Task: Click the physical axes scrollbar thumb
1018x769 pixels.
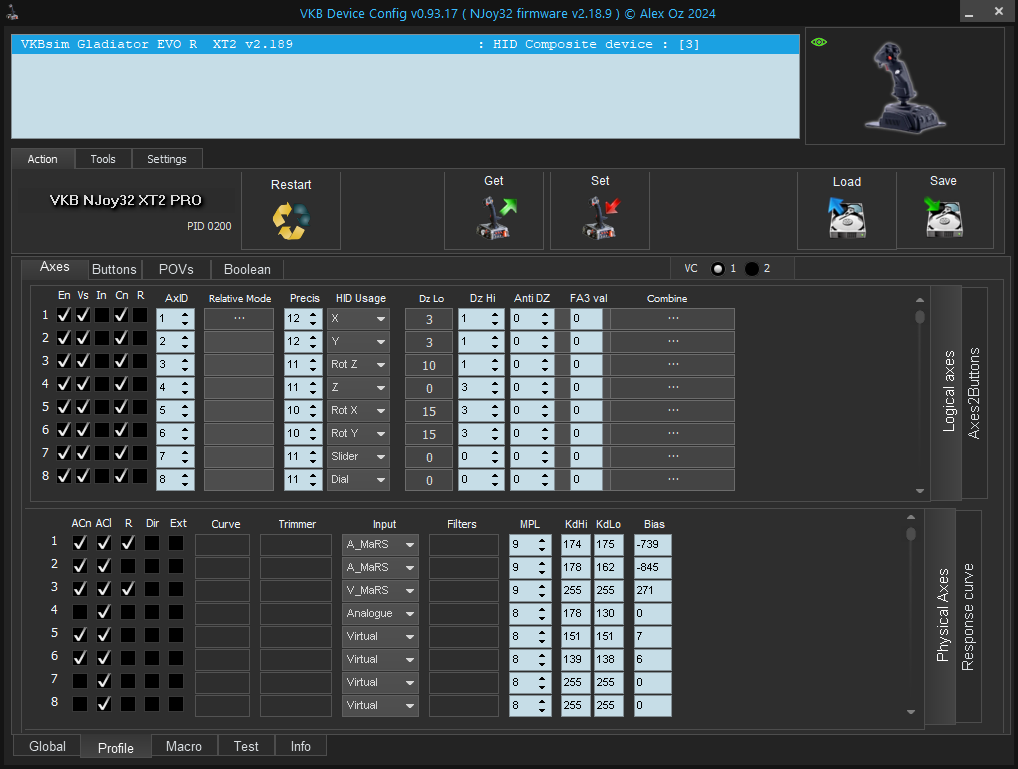Action: pyautogui.click(x=911, y=534)
